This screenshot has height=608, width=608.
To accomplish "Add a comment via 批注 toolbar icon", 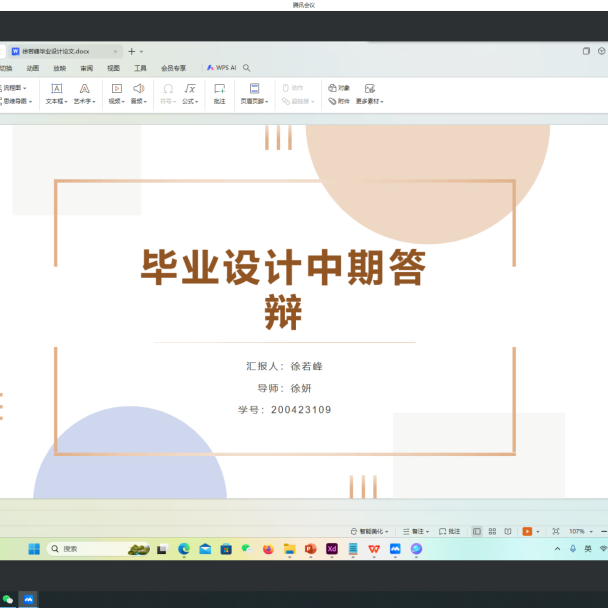I will coord(219,89).
